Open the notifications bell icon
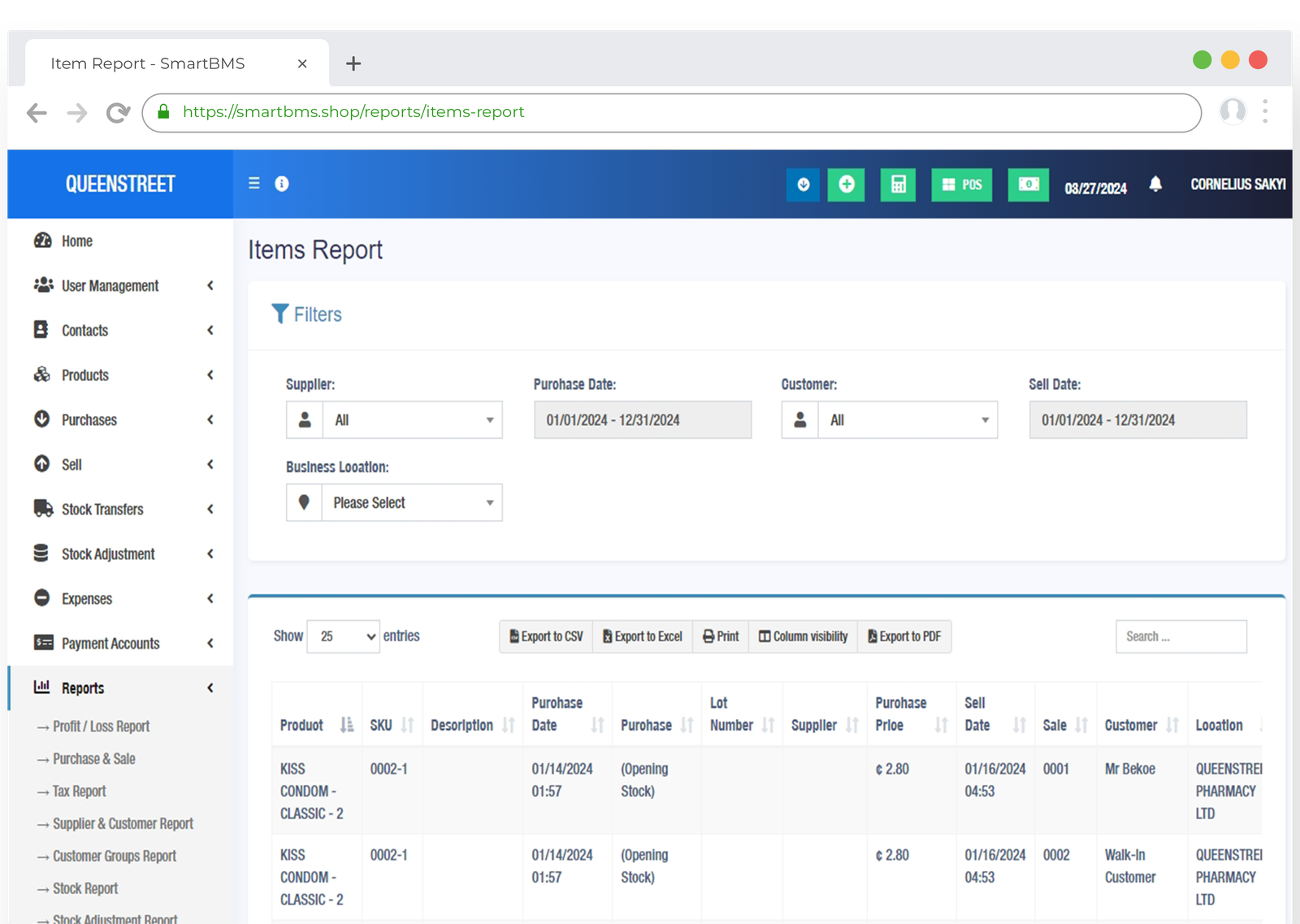Screen dimensions: 1300x924 1155,184
